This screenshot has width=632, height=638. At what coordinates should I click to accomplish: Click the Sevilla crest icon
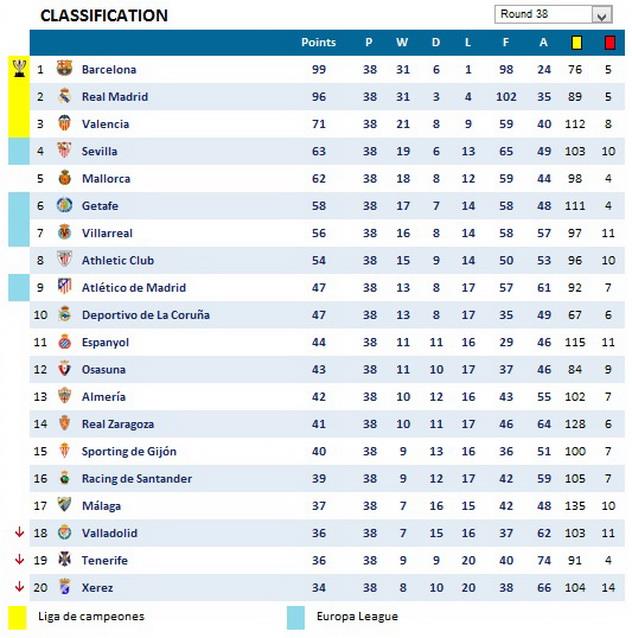[65, 151]
